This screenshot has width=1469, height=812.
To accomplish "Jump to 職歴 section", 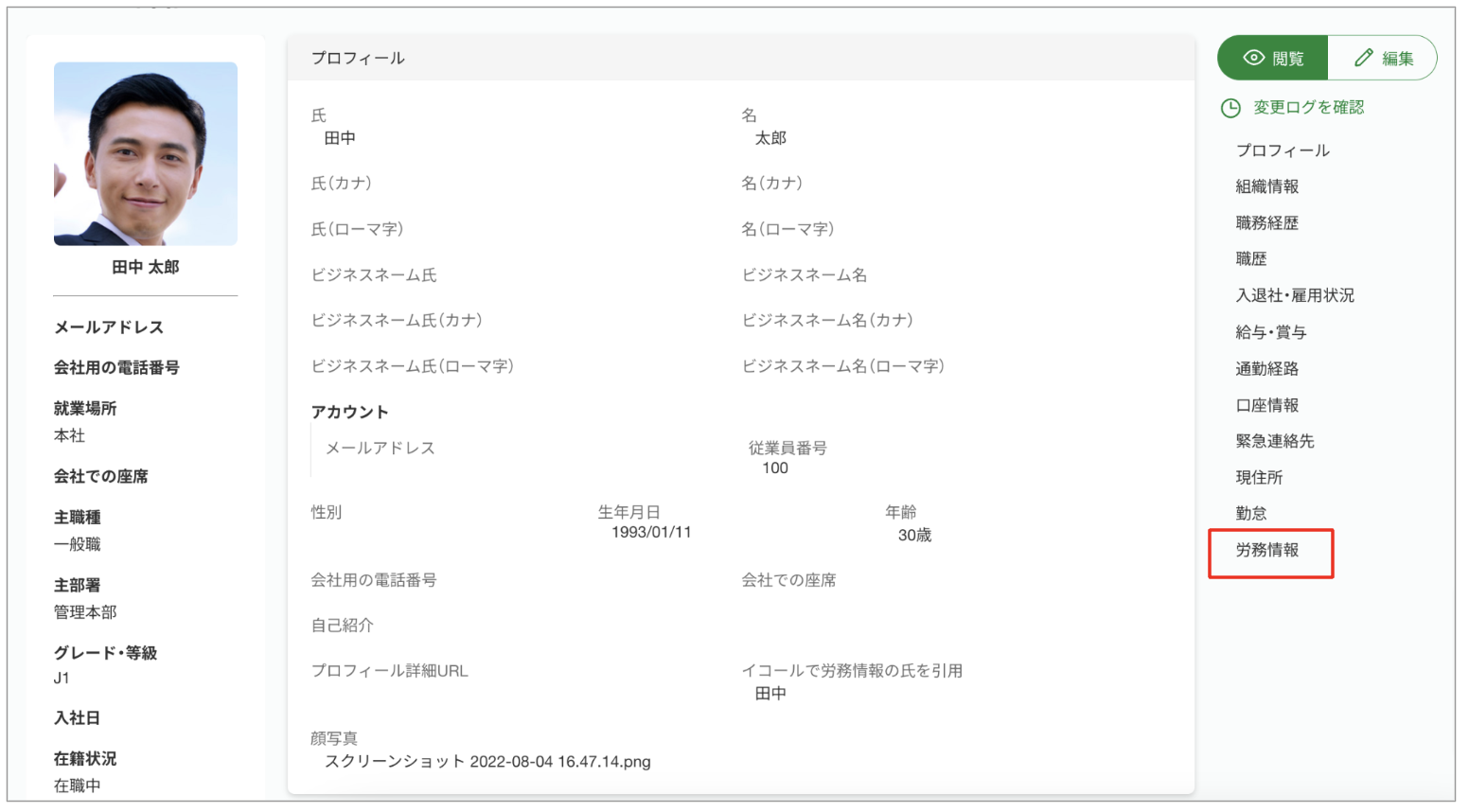I will tap(1251, 259).
